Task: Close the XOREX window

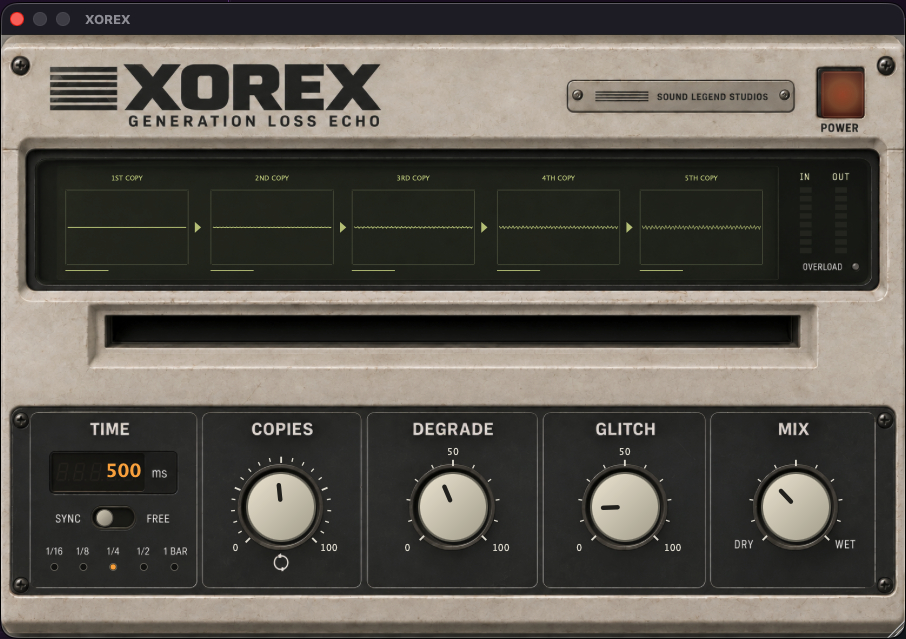Action: click(x=17, y=19)
